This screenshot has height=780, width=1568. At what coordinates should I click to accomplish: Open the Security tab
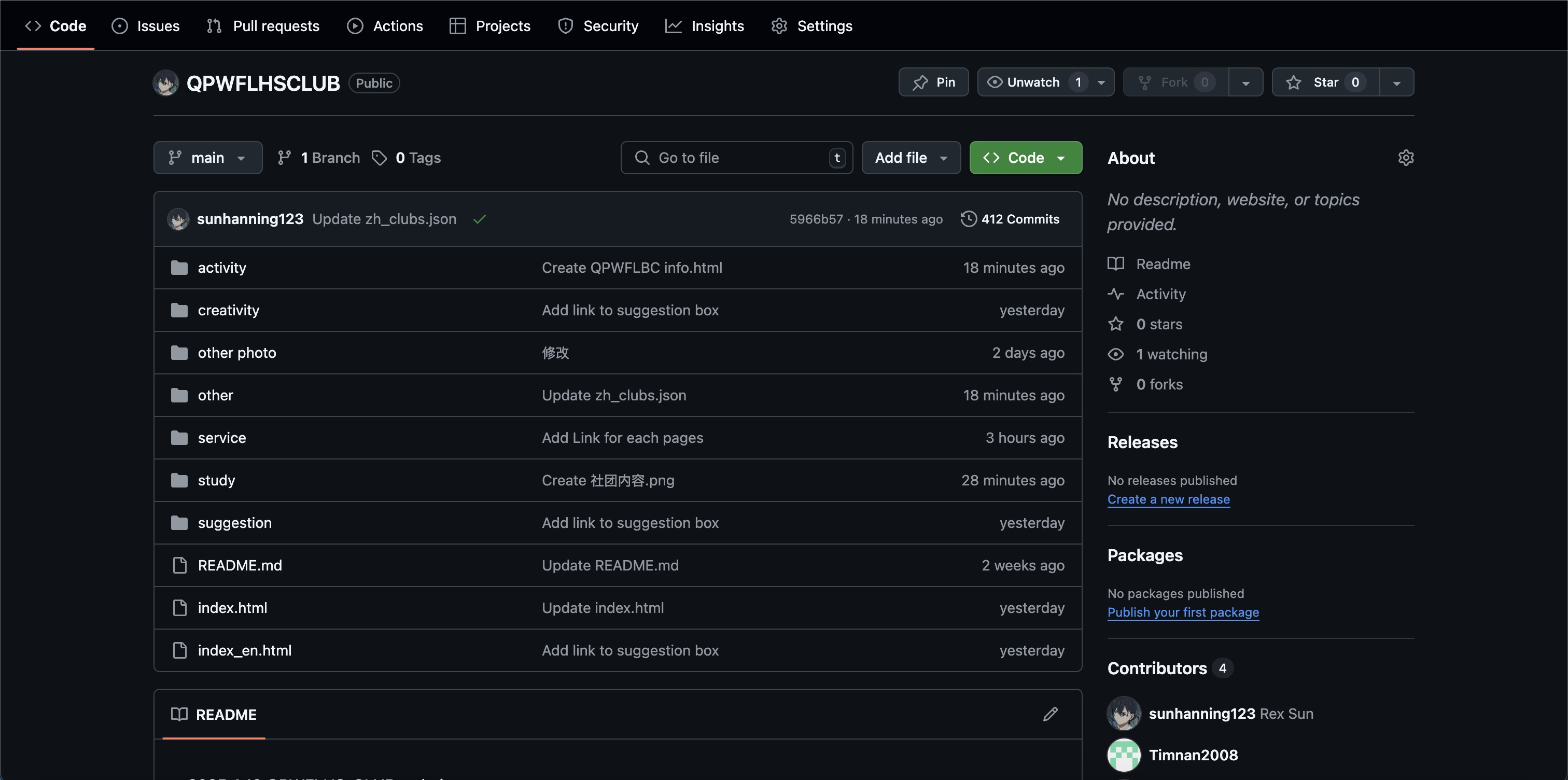[598, 25]
